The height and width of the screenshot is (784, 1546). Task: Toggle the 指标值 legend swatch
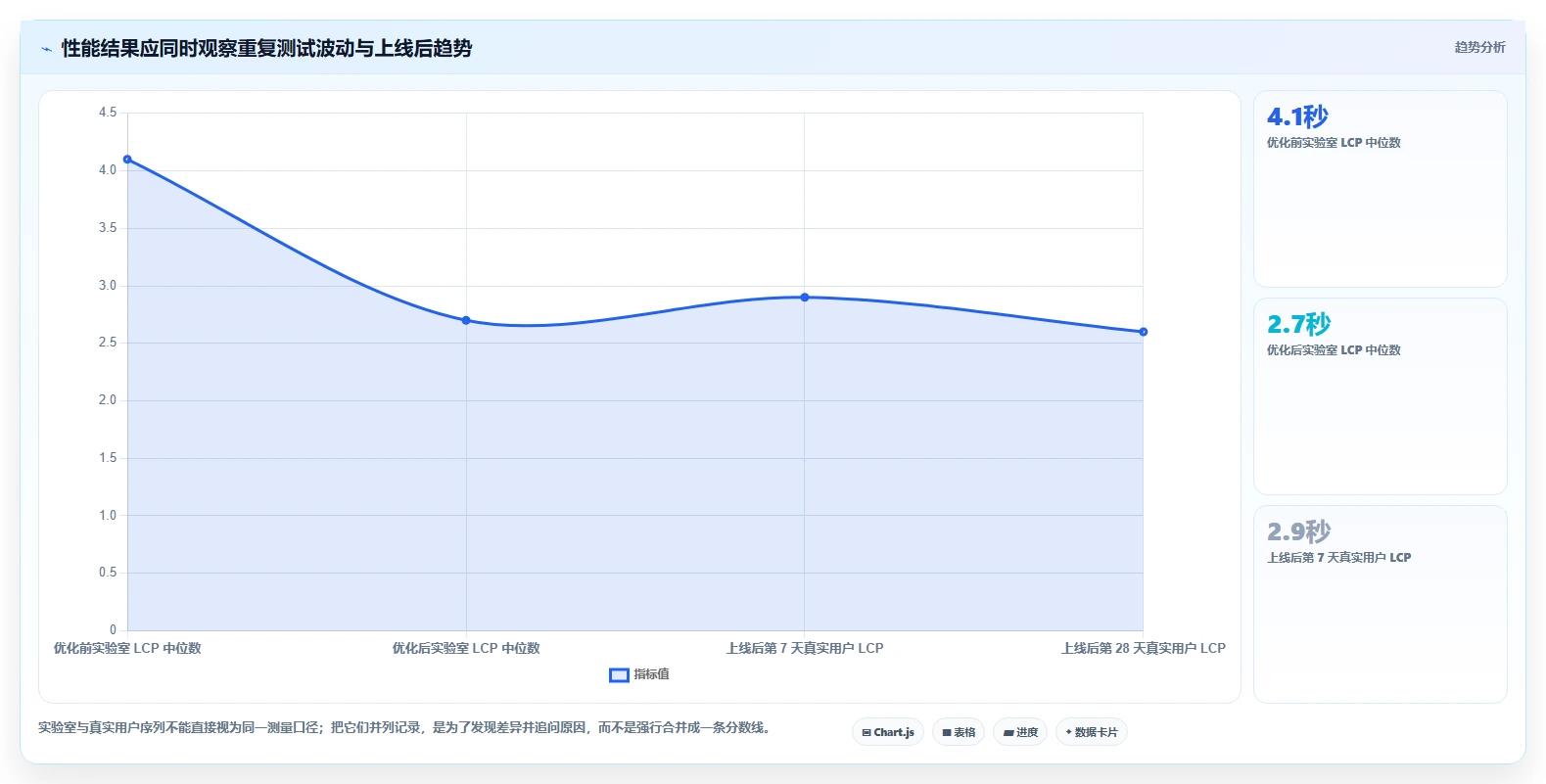point(619,674)
